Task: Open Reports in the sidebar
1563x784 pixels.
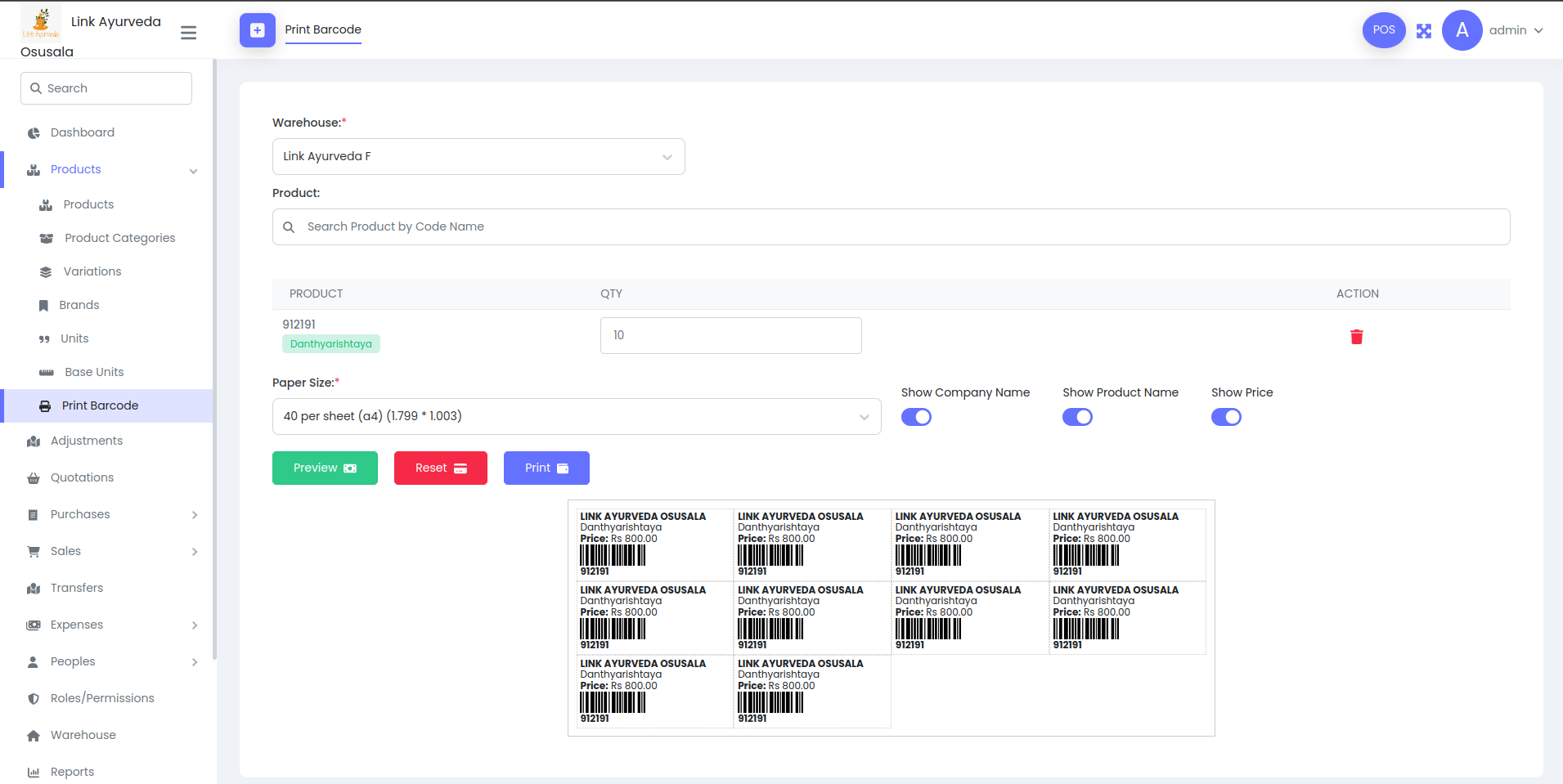Action: point(72,772)
